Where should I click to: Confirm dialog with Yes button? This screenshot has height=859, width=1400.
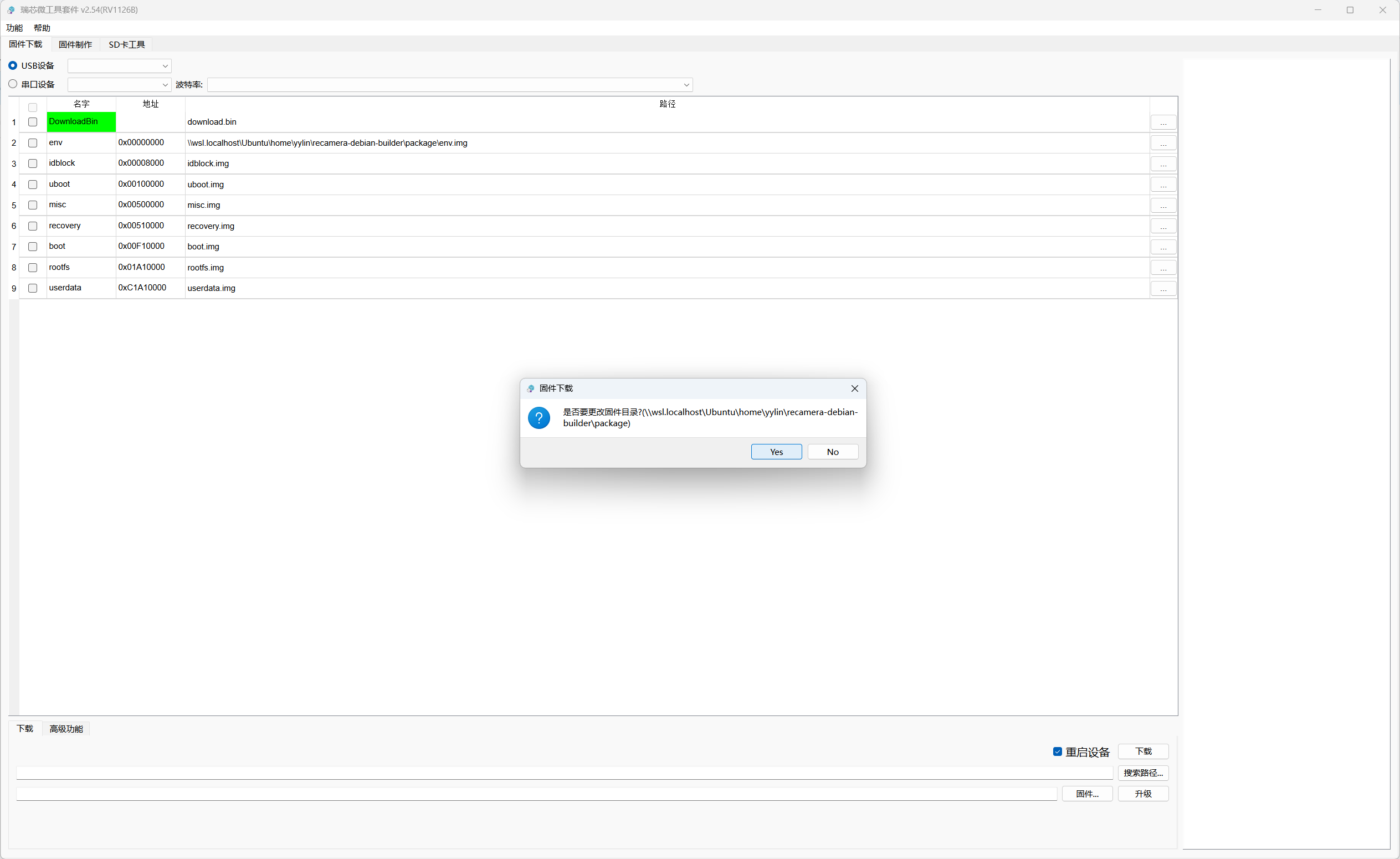(x=776, y=452)
